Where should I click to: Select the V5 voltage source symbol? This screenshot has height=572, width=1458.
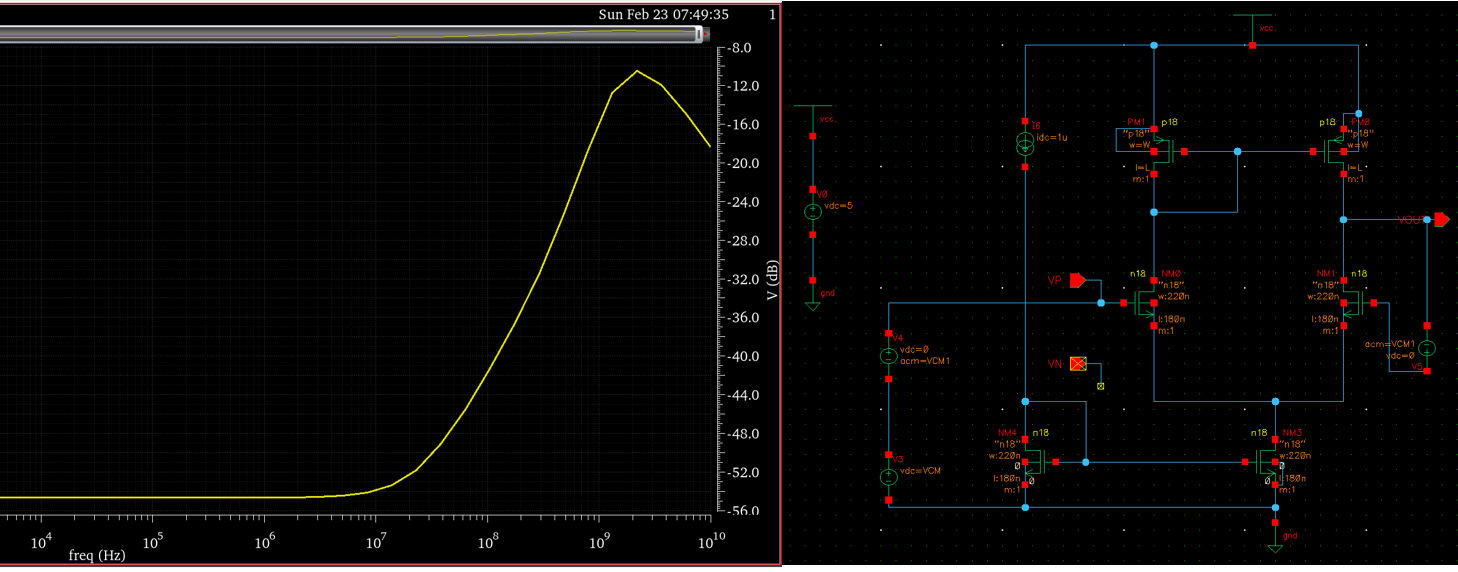(1428, 348)
